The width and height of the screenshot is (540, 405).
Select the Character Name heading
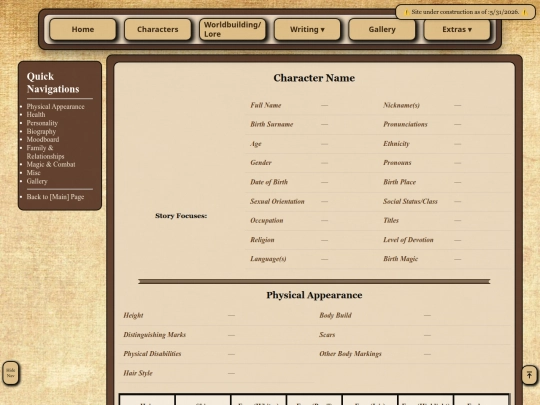point(314,78)
